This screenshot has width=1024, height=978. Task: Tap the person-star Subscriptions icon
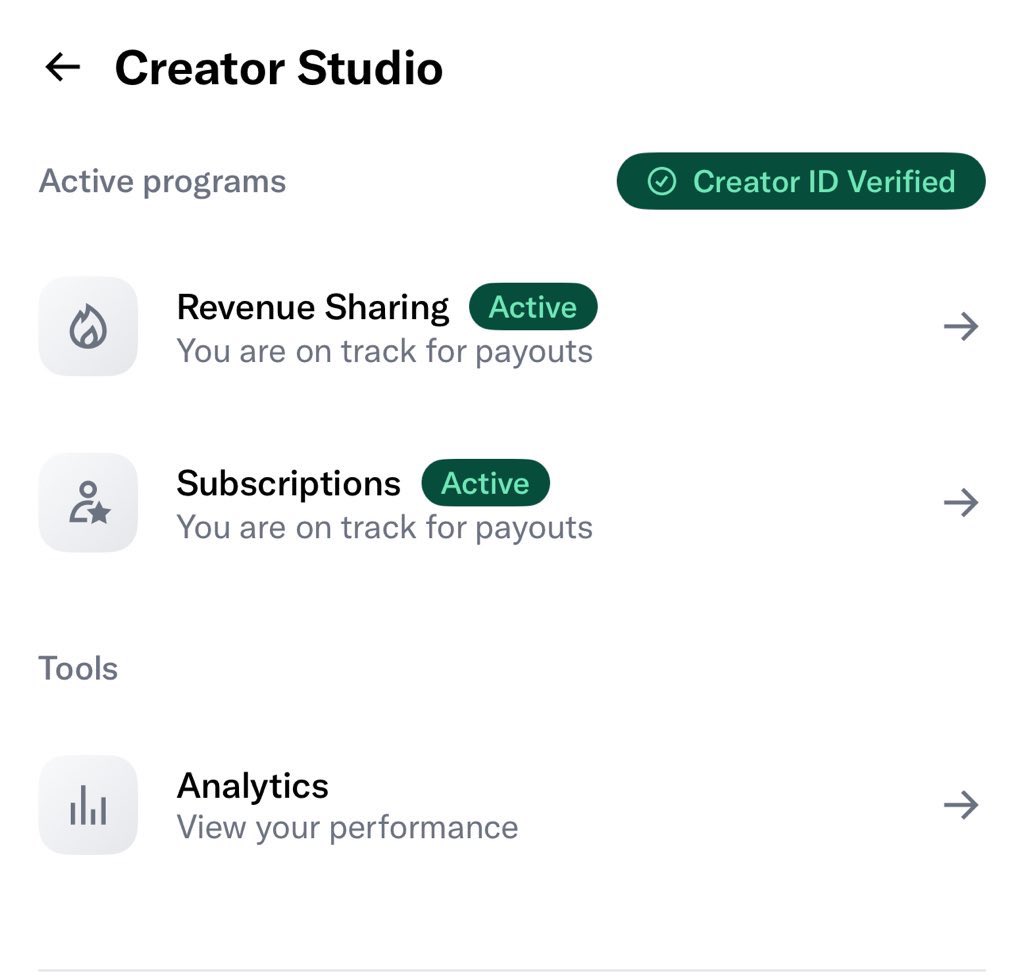click(88, 502)
